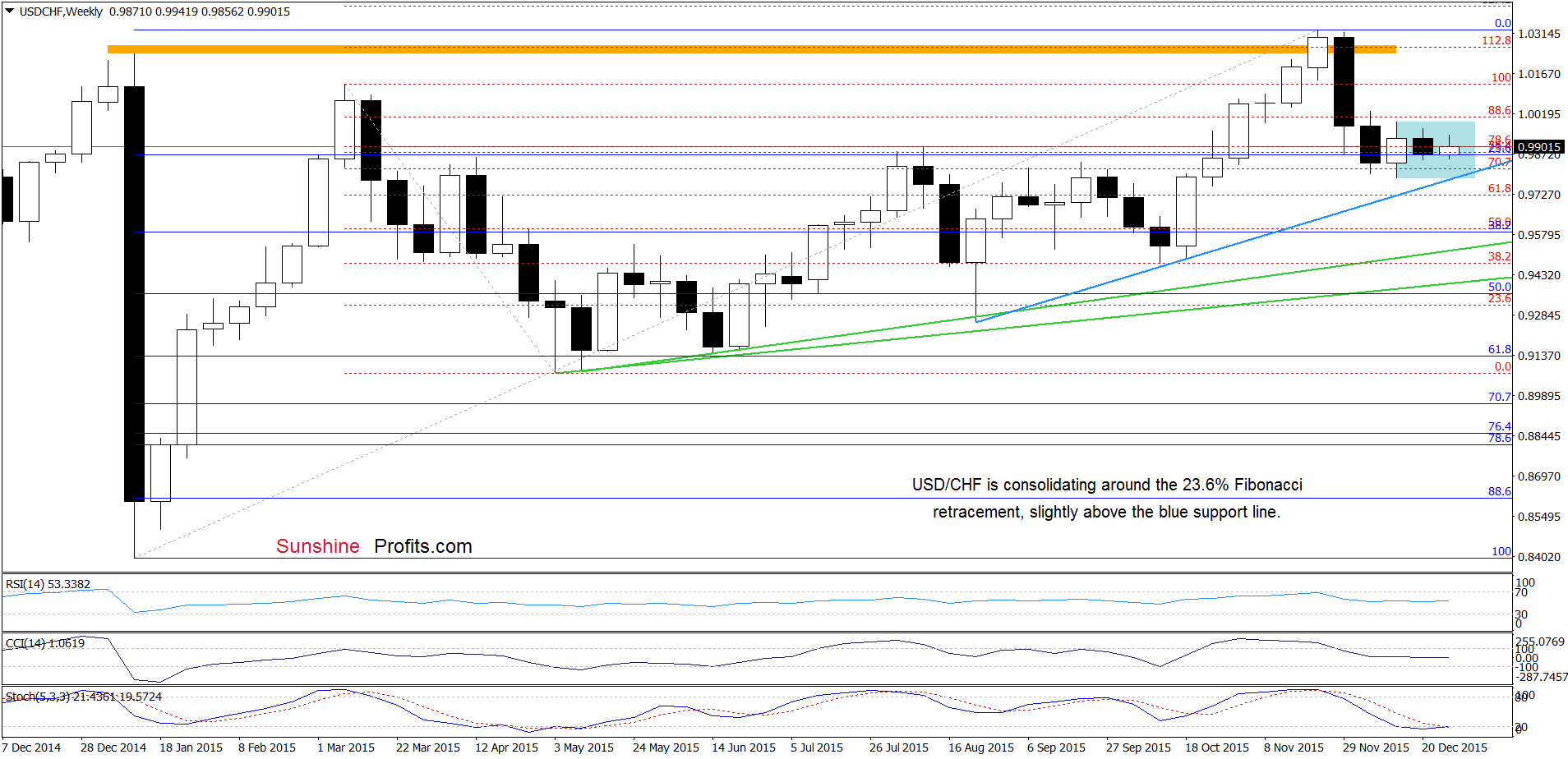Select the light blue consolidation rectangle
The width and height of the screenshot is (1568, 759).
1435,149
